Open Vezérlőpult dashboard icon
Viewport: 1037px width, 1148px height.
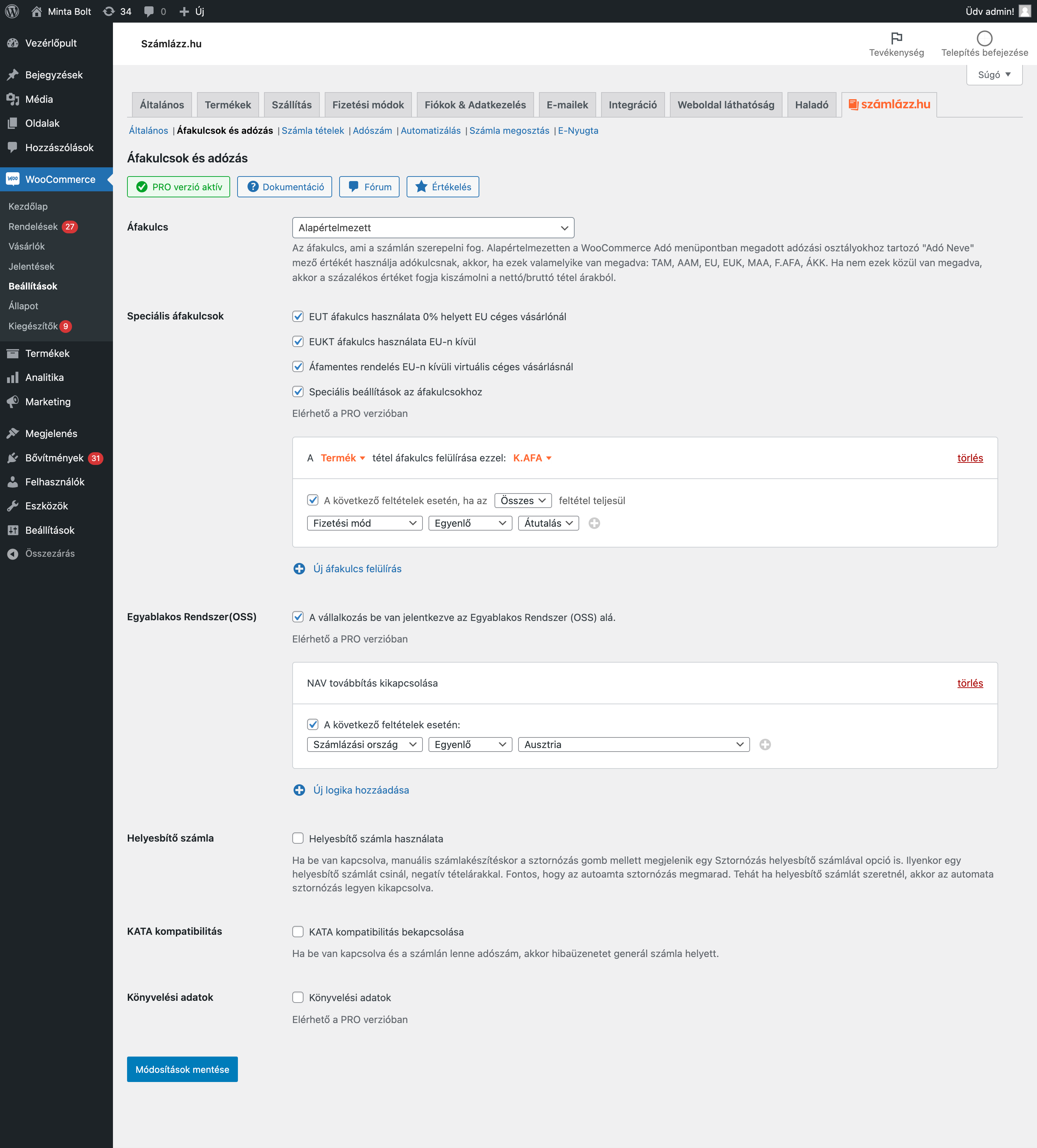12,43
